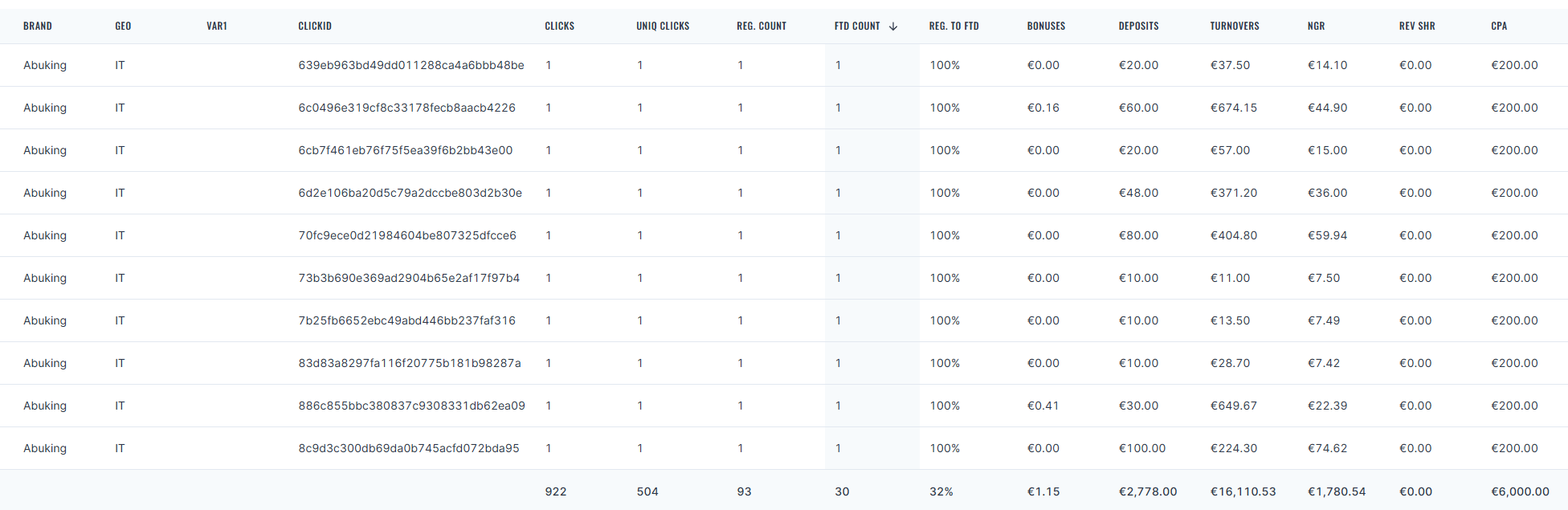
Task: Sort by UNIQ CLICKS header
Action: 663,27
